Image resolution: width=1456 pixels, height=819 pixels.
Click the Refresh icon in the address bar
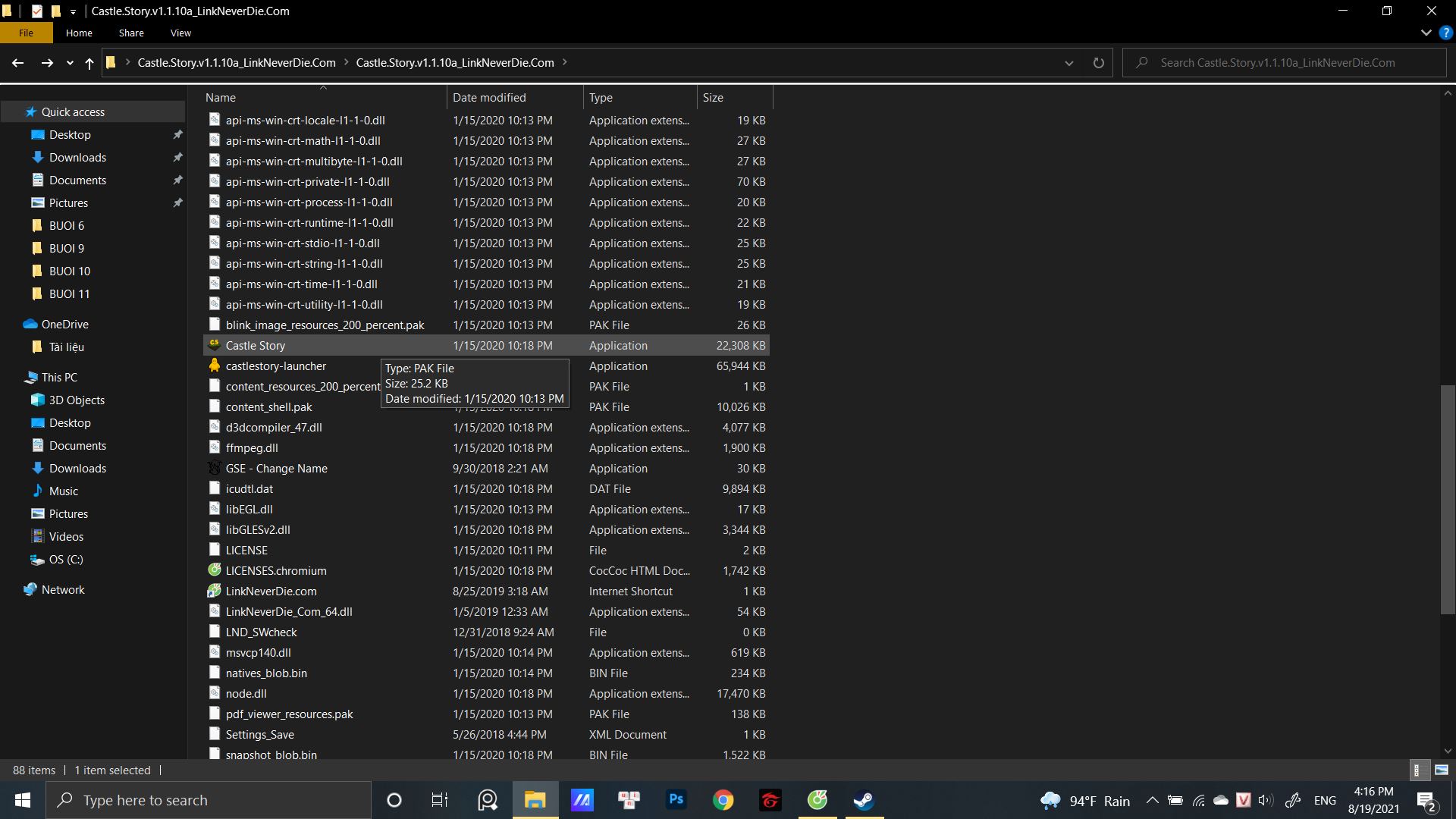coord(1098,63)
